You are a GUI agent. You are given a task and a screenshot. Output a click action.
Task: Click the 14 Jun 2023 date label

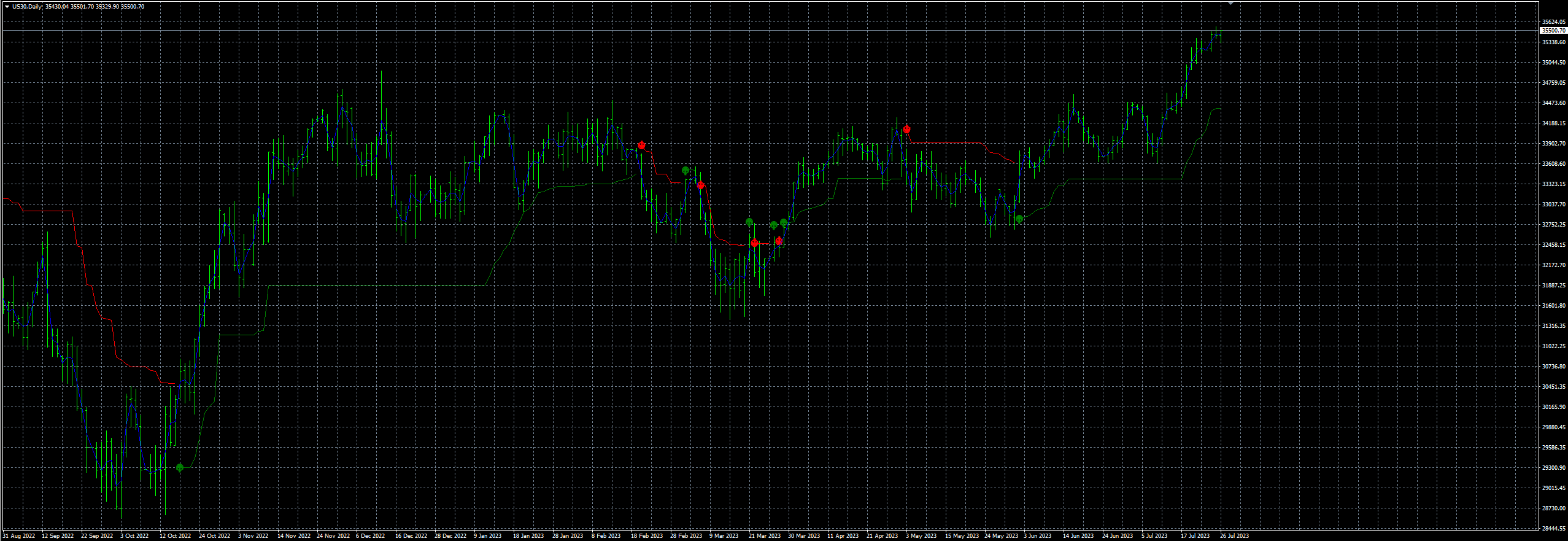1078,536
